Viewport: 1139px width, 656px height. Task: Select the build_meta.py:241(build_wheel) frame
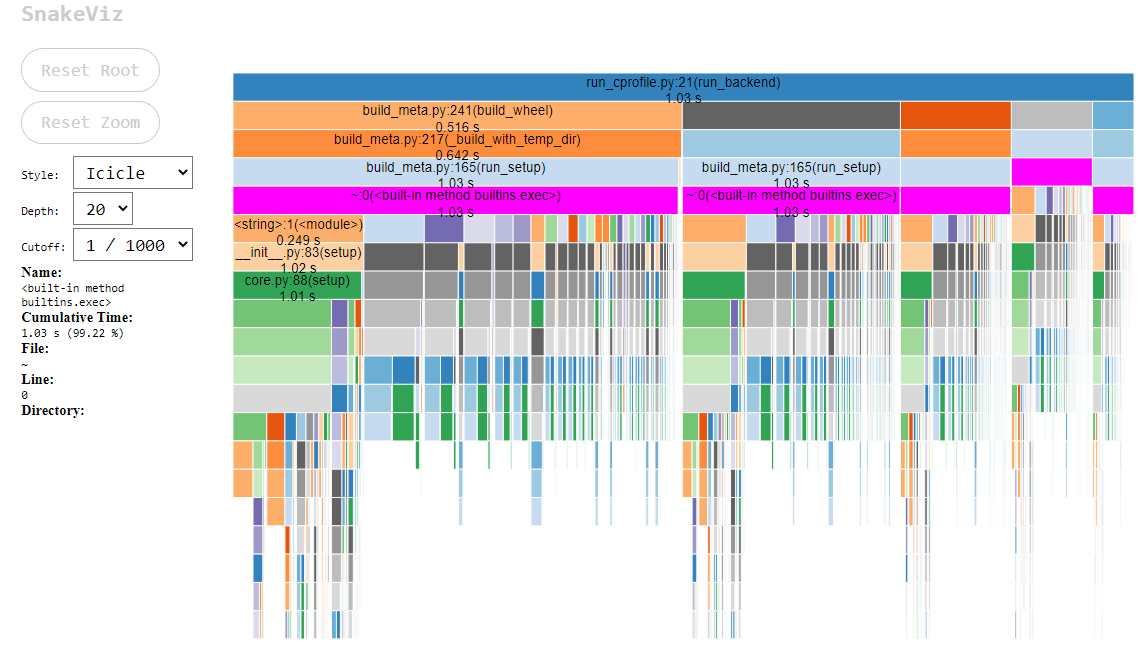point(455,112)
